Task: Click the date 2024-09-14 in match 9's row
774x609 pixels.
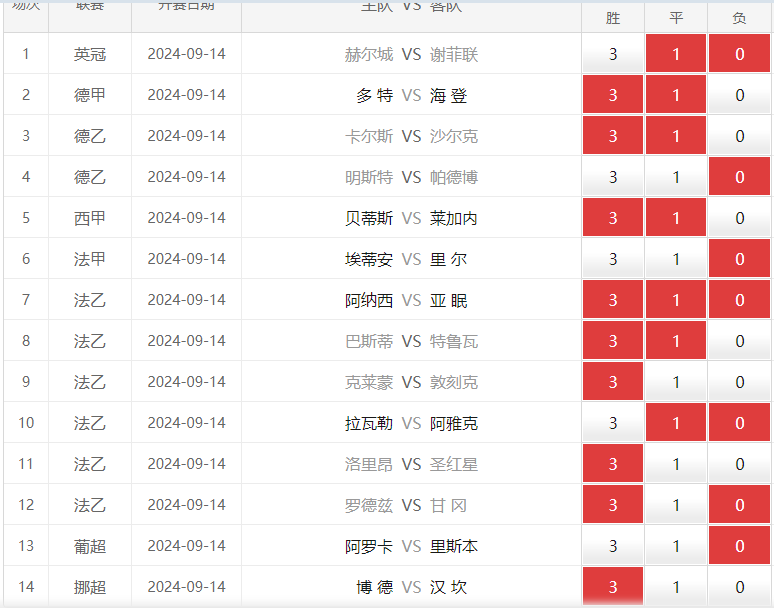Action: (x=187, y=381)
